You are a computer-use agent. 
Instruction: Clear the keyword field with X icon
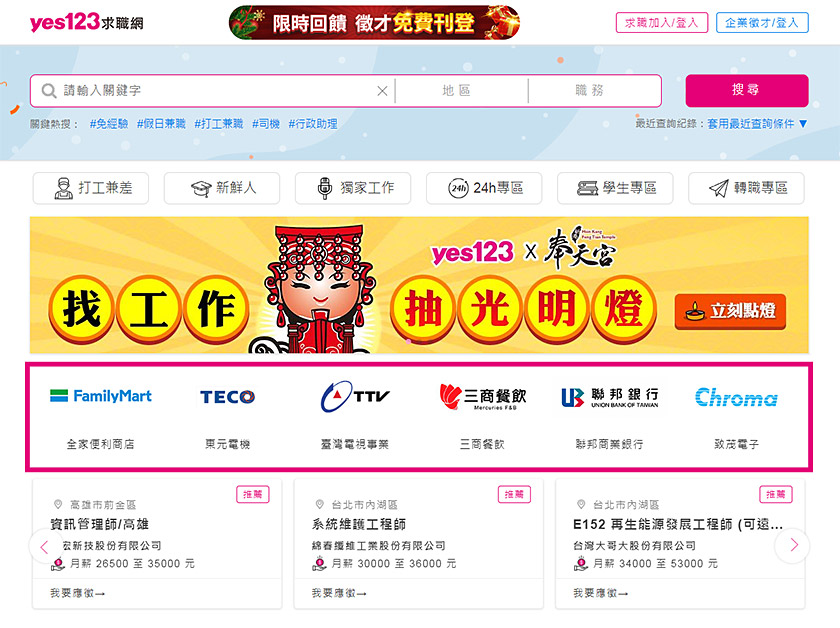coord(382,91)
